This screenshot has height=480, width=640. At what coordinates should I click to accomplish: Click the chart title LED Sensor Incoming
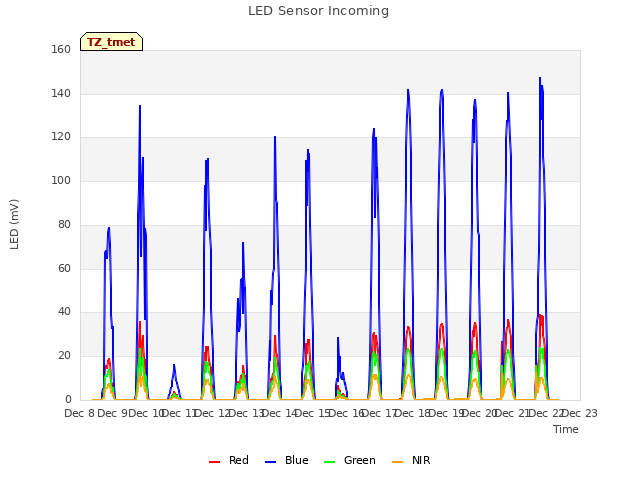[318, 11]
